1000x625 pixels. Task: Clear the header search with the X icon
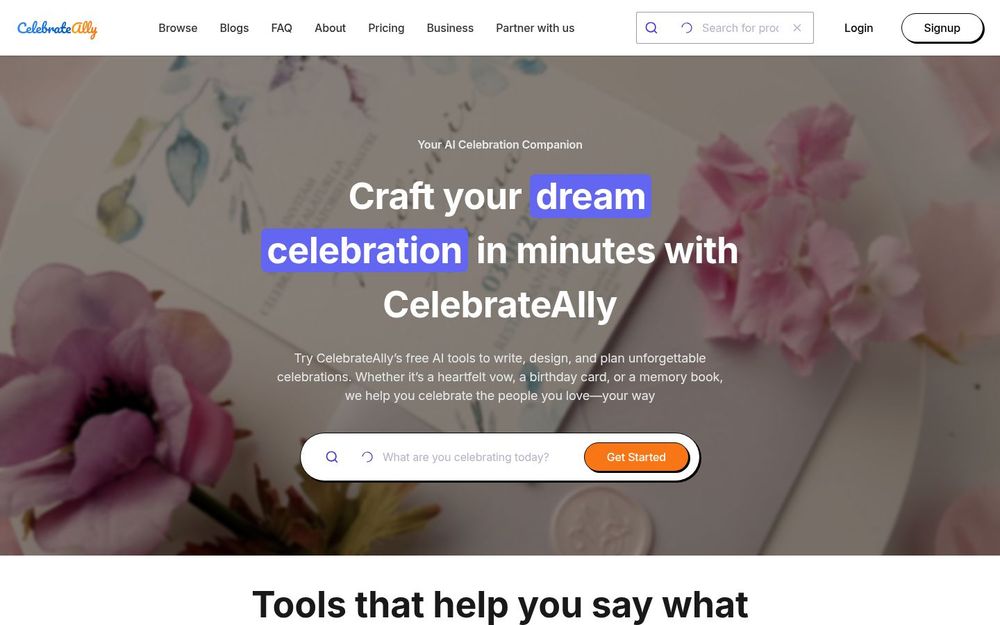(x=797, y=28)
